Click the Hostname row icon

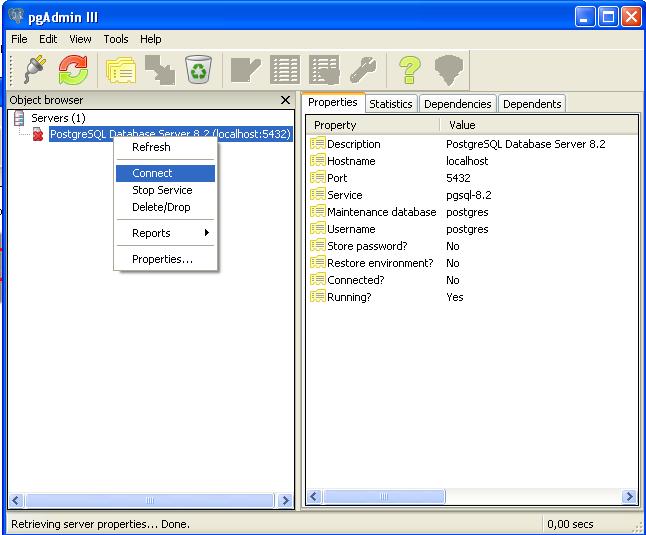pos(318,160)
